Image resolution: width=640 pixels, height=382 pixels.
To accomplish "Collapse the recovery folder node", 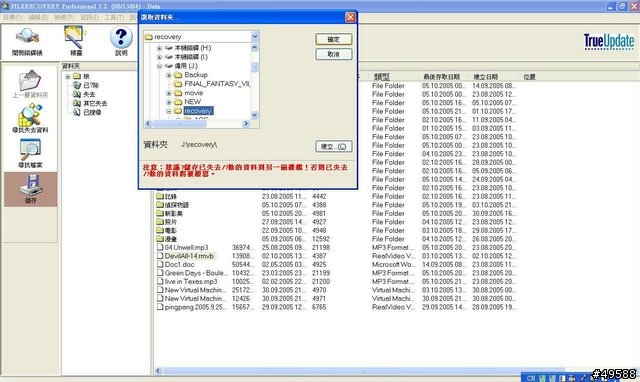I will click(169, 111).
